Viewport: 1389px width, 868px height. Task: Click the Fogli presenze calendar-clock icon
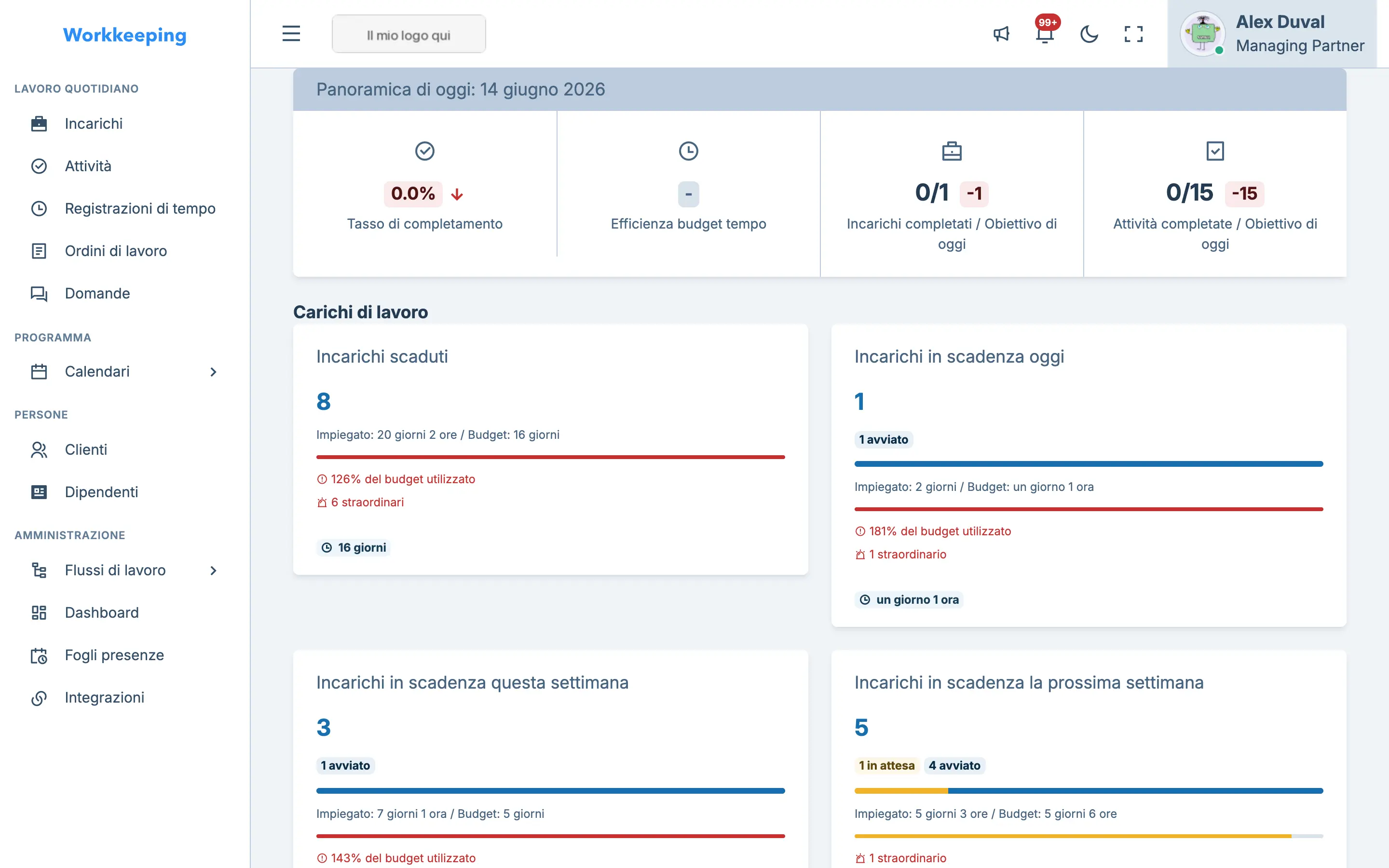point(39,655)
